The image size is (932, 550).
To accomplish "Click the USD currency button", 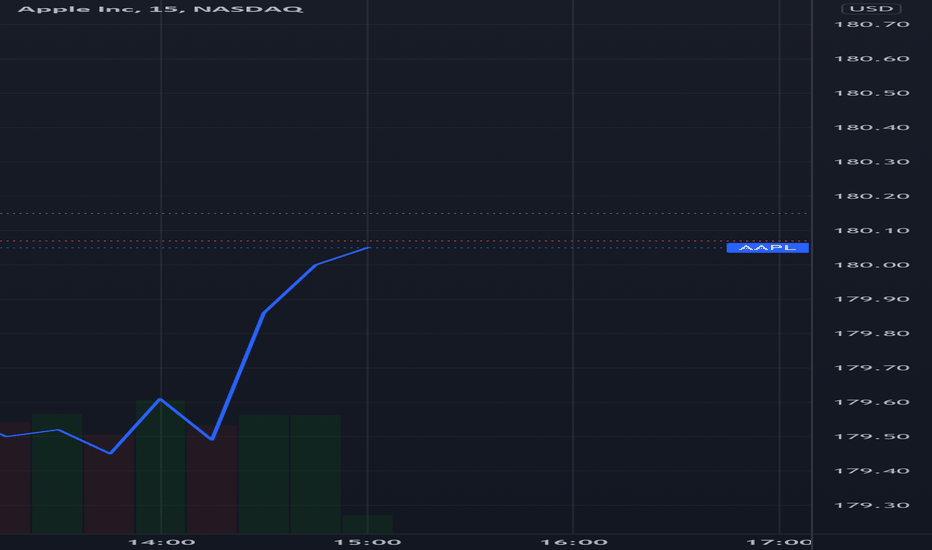I will pos(871,9).
